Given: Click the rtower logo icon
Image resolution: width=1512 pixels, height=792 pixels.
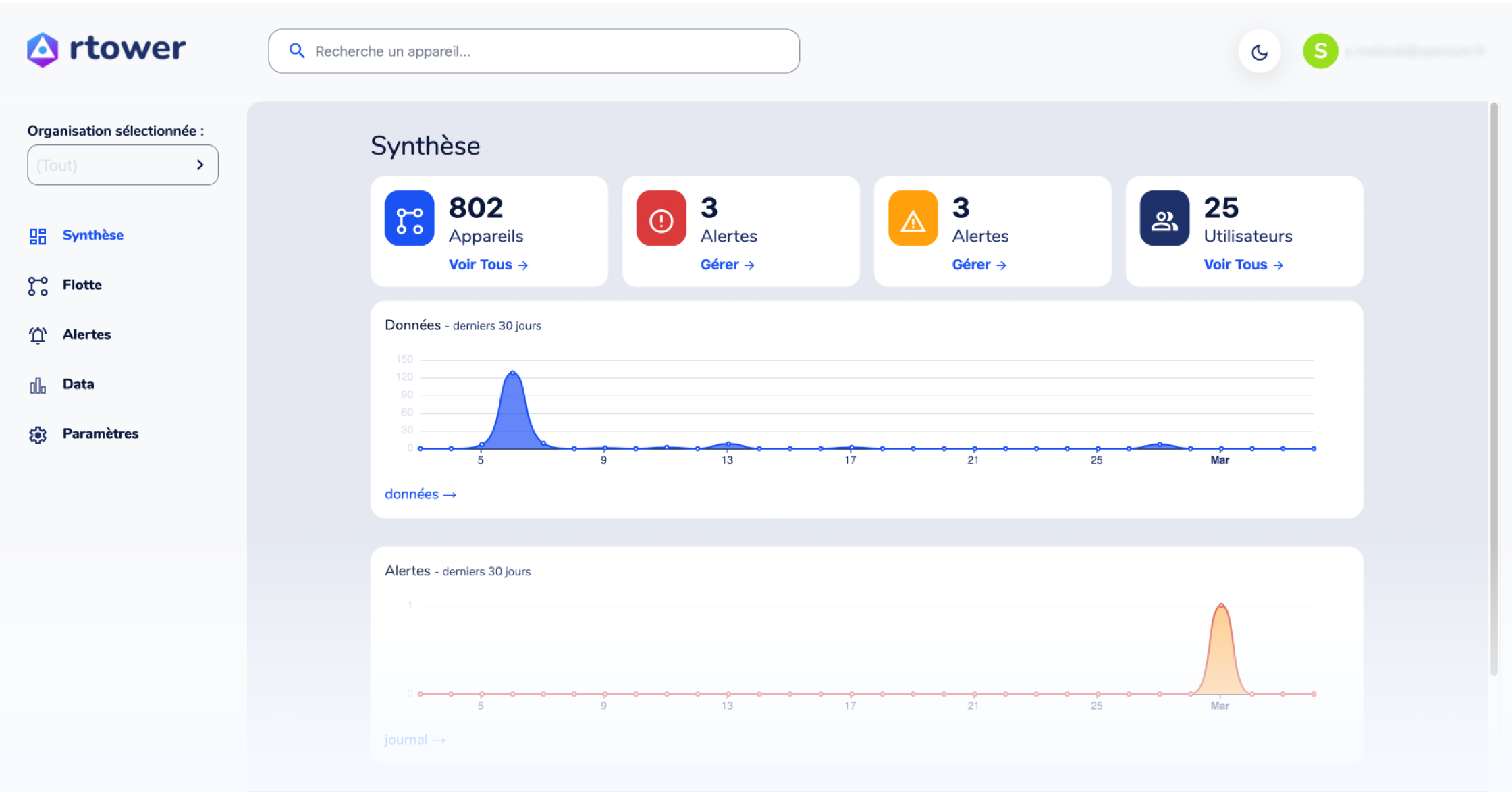Looking at the screenshot, I should [43, 50].
